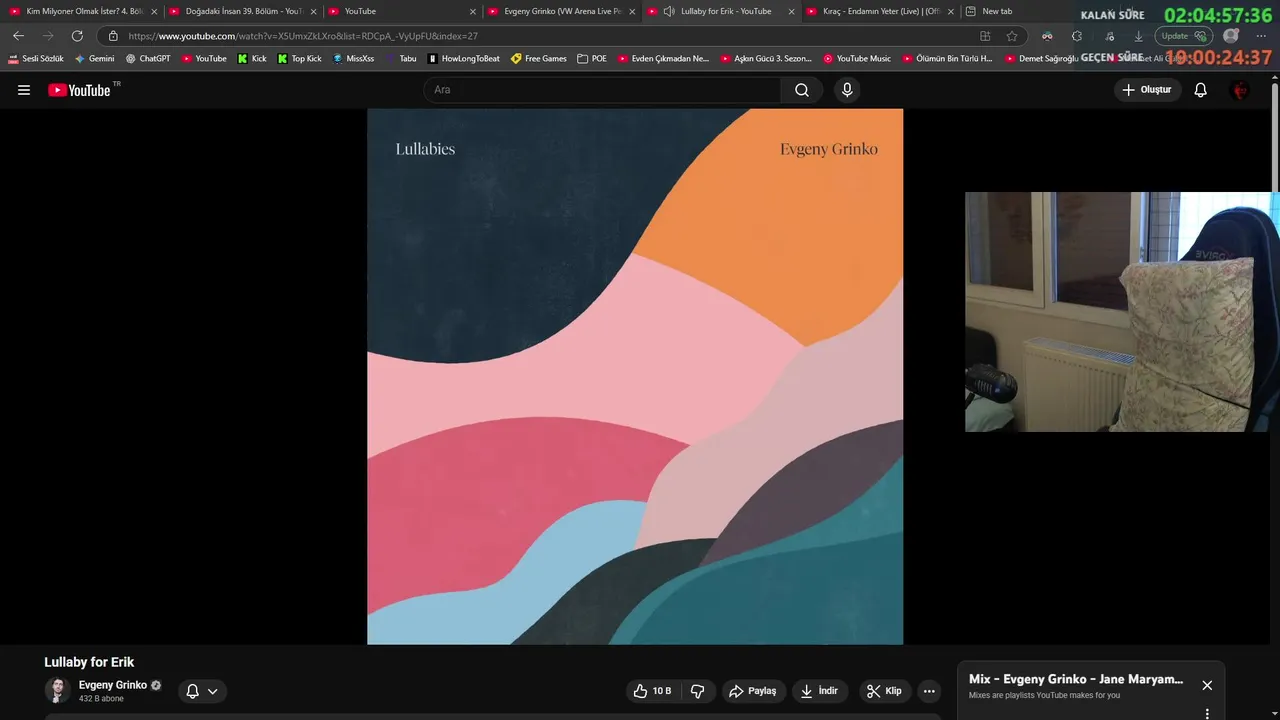Like the video with thumbs up
This screenshot has height=720, width=1280.
point(651,691)
